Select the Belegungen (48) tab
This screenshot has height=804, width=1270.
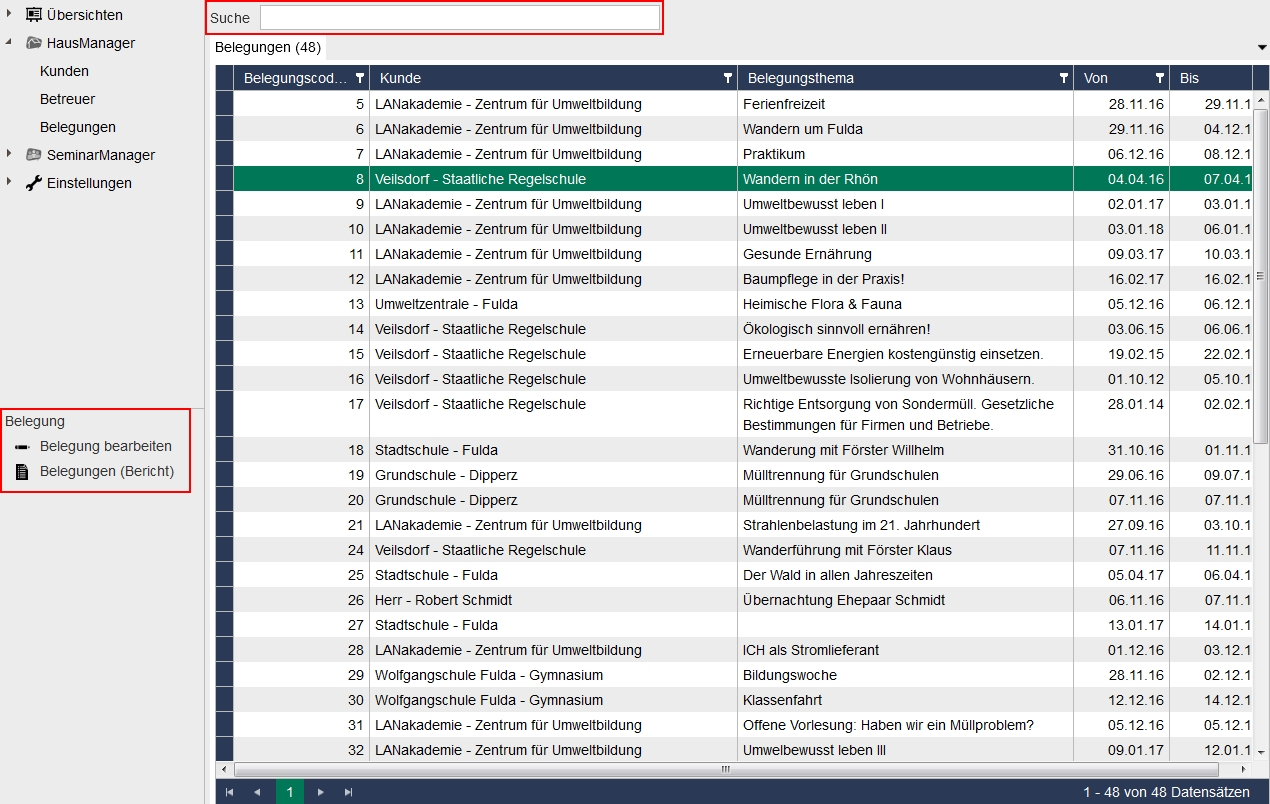[x=268, y=47]
